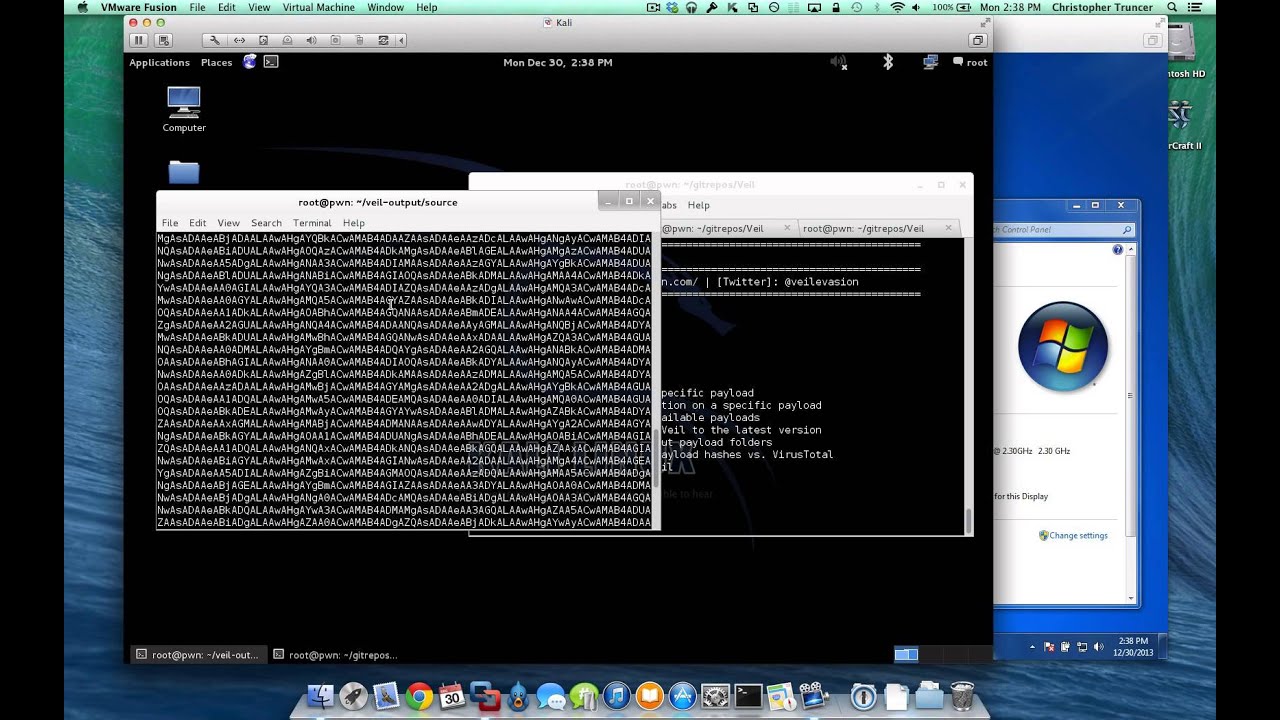The image size is (1280, 720).
Task: Expand the VMware toolbar collapse arrow
Action: click(402, 40)
